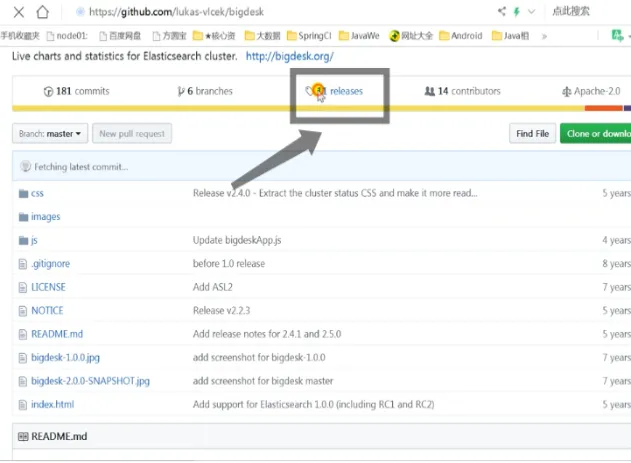Click the images folder icon
Screen dimensions: 631x463
click(x=23, y=217)
